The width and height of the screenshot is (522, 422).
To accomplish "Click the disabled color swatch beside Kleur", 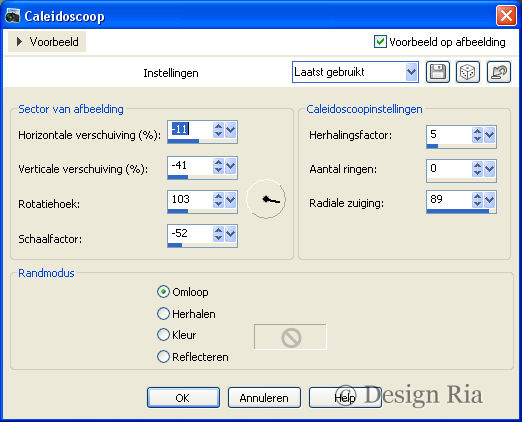I will coord(290,337).
